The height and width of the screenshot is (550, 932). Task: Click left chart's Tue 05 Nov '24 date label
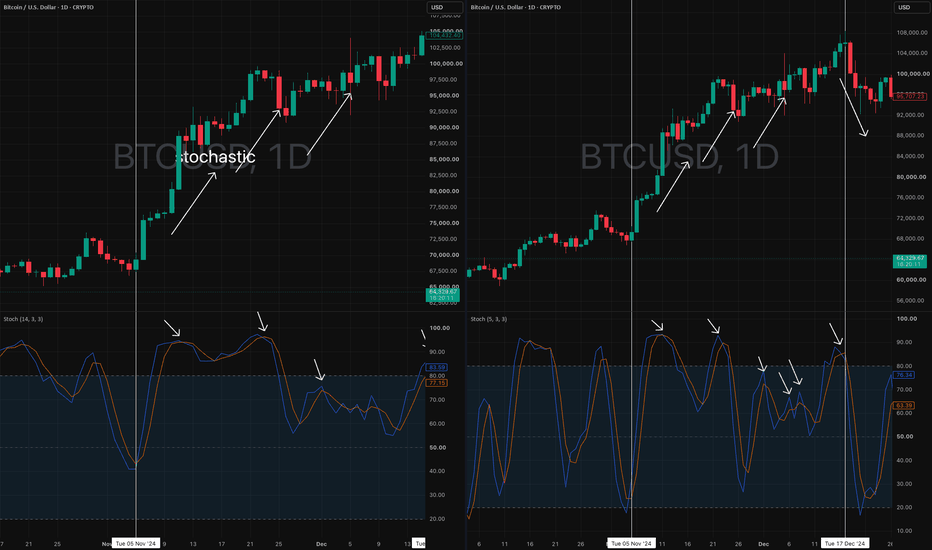click(136, 543)
